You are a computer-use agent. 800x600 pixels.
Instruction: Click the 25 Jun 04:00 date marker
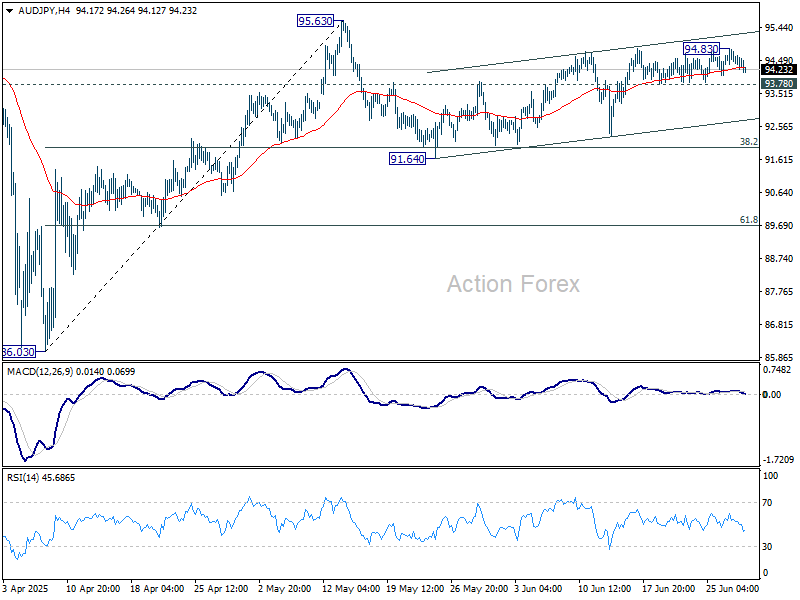732,588
